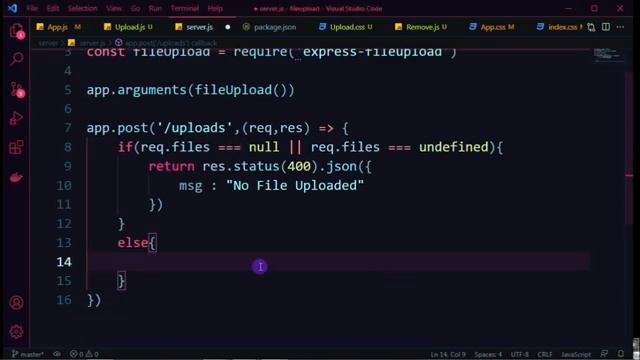Open the View menu

pyautogui.click(x=114, y=9)
